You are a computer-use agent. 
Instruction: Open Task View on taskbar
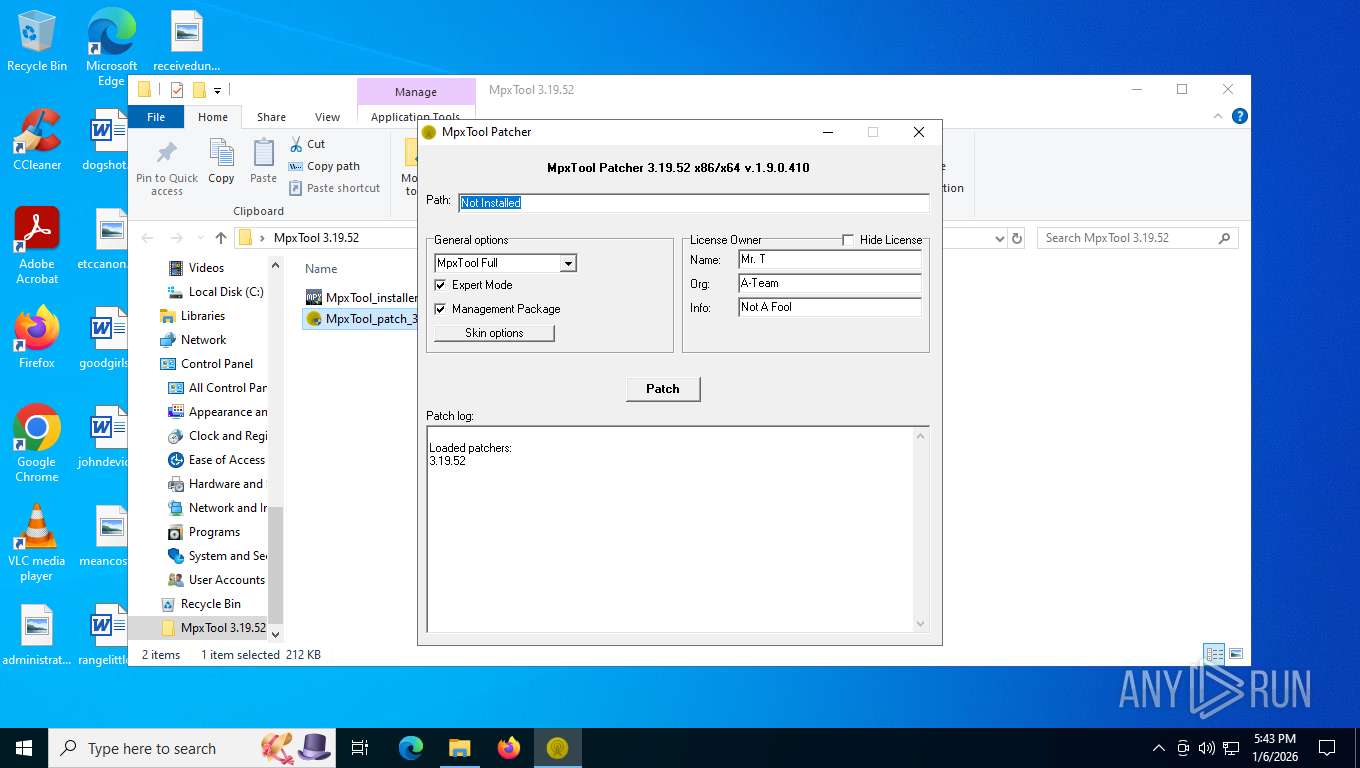360,748
